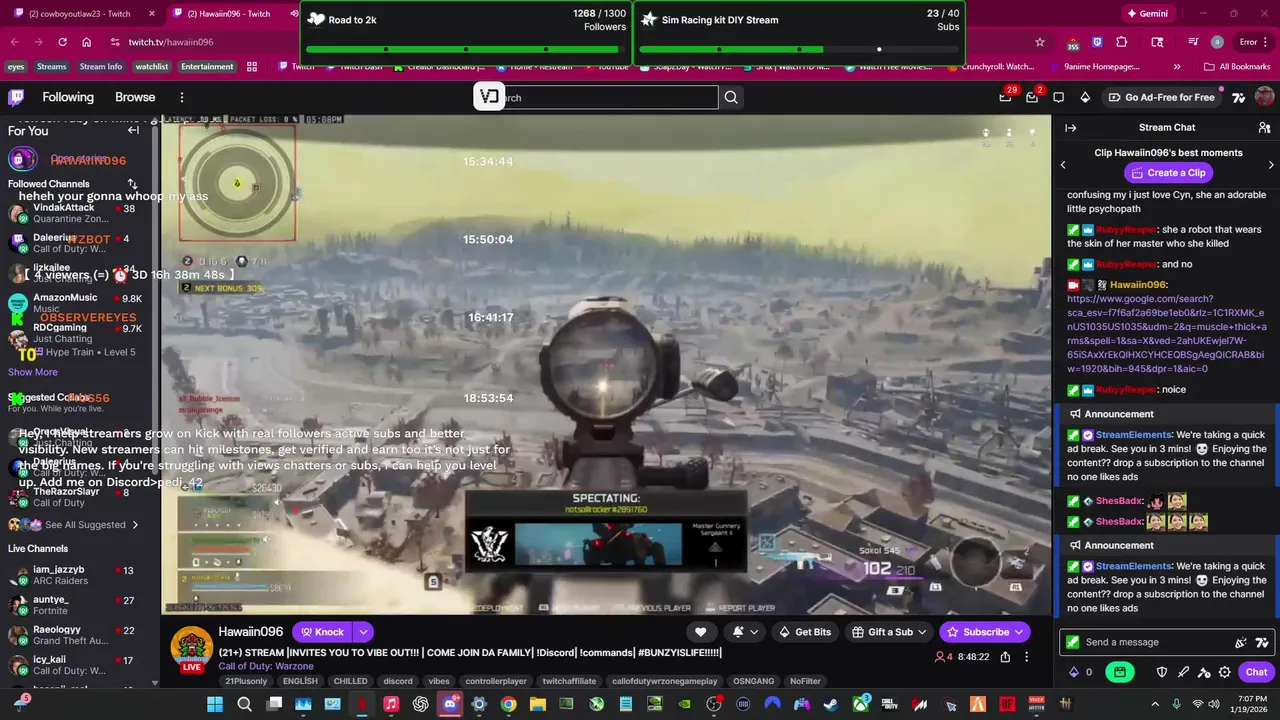
Task: Collapse the Stream Chat panel
Action: click(x=1070, y=128)
